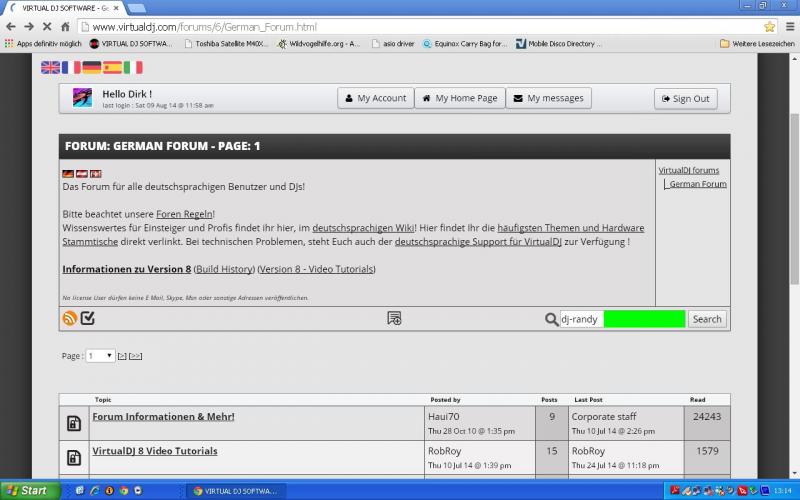Screen dimensions: 800x500
Task: Click Corporate staff last post
Action: [604, 417]
